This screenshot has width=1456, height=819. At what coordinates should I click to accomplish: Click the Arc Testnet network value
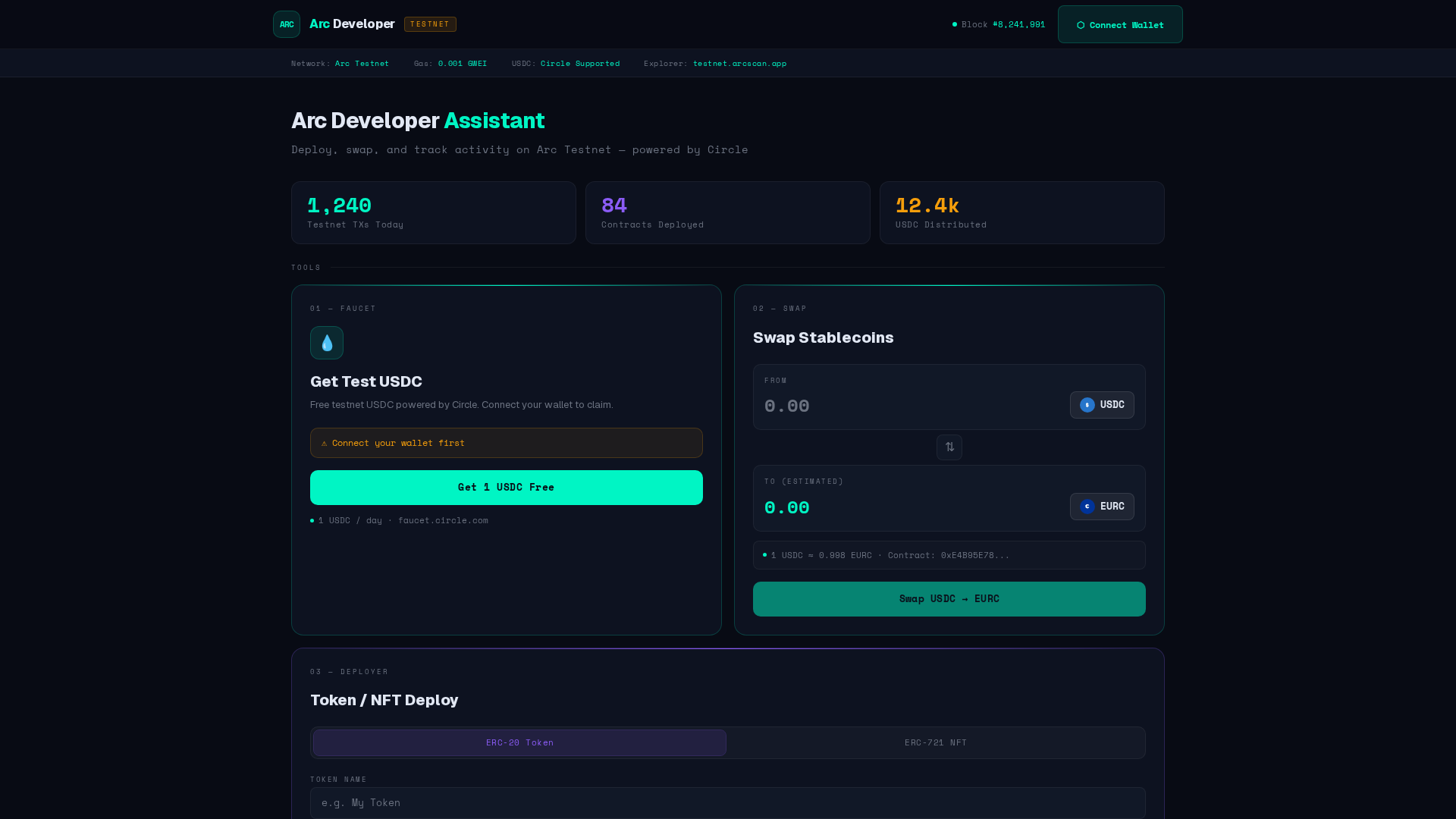(x=362, y=64)
